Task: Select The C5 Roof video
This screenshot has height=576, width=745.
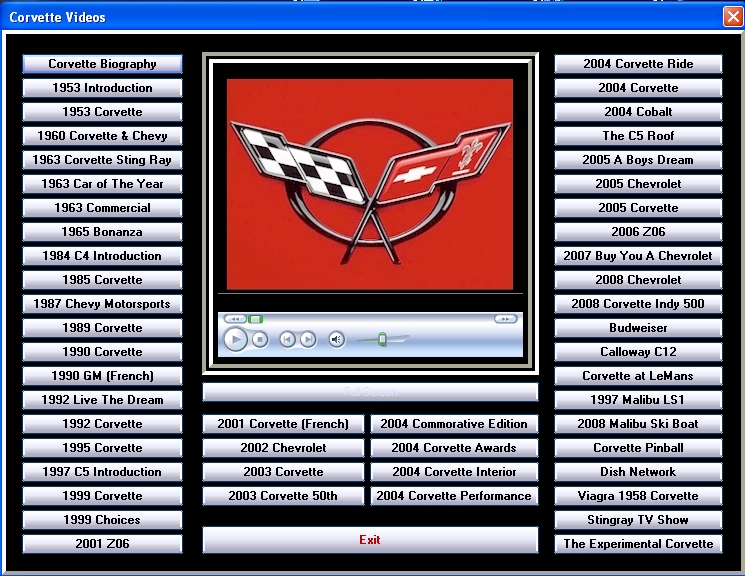Action: [638, 136]
